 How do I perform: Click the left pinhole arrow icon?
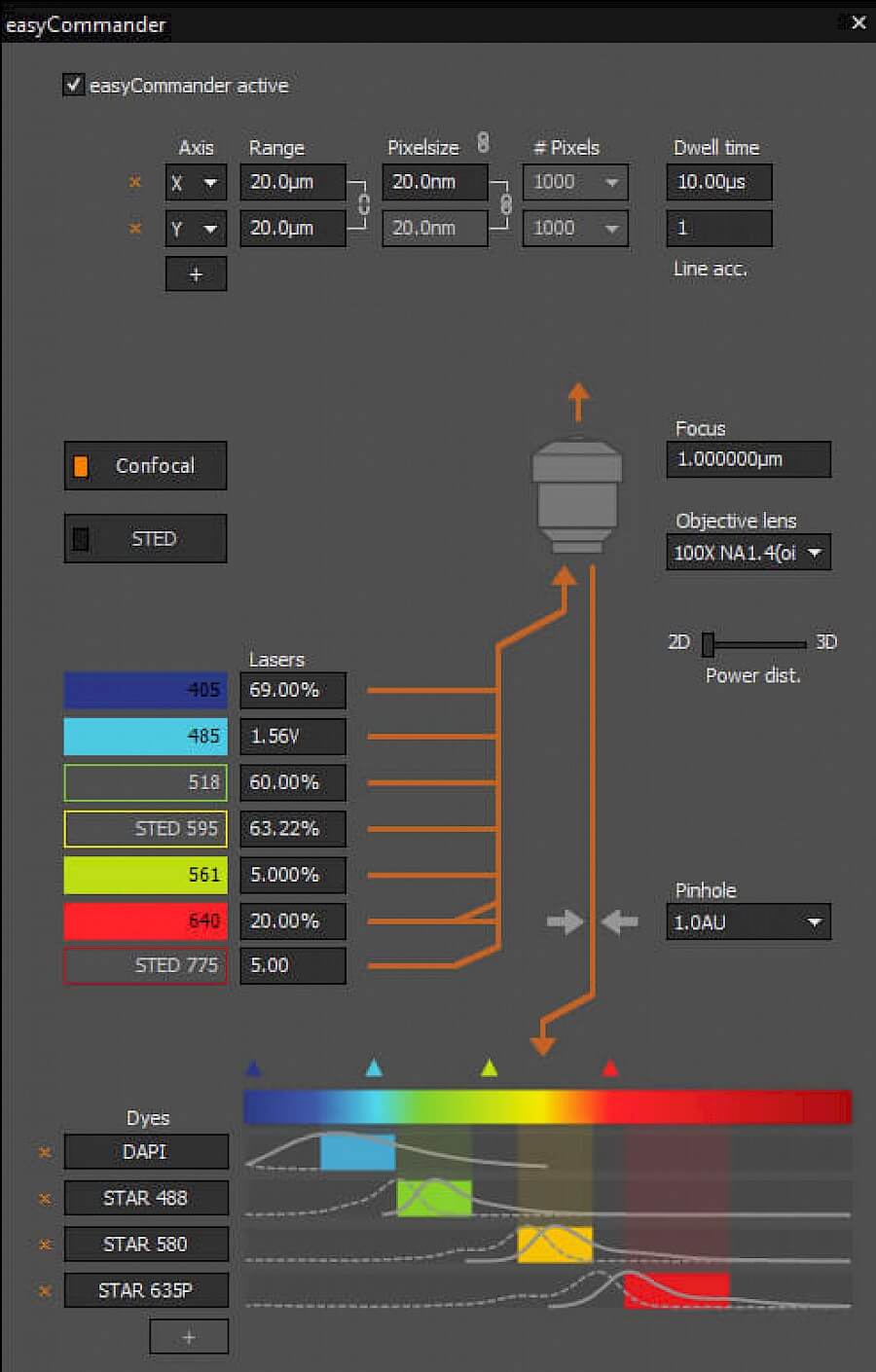click(564, 921)
